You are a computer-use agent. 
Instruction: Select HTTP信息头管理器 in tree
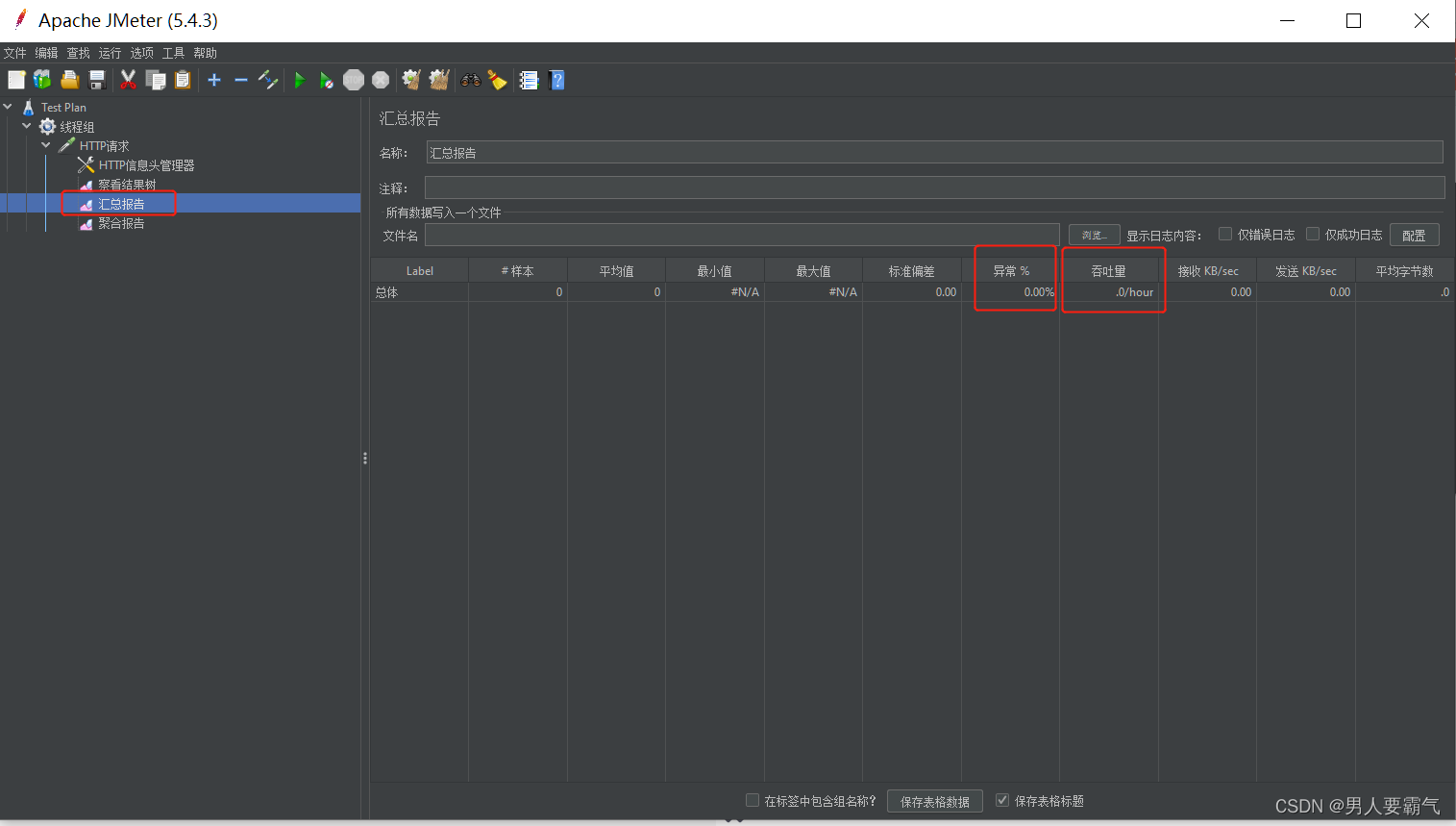pyautogui.click(x=146, y=165)
